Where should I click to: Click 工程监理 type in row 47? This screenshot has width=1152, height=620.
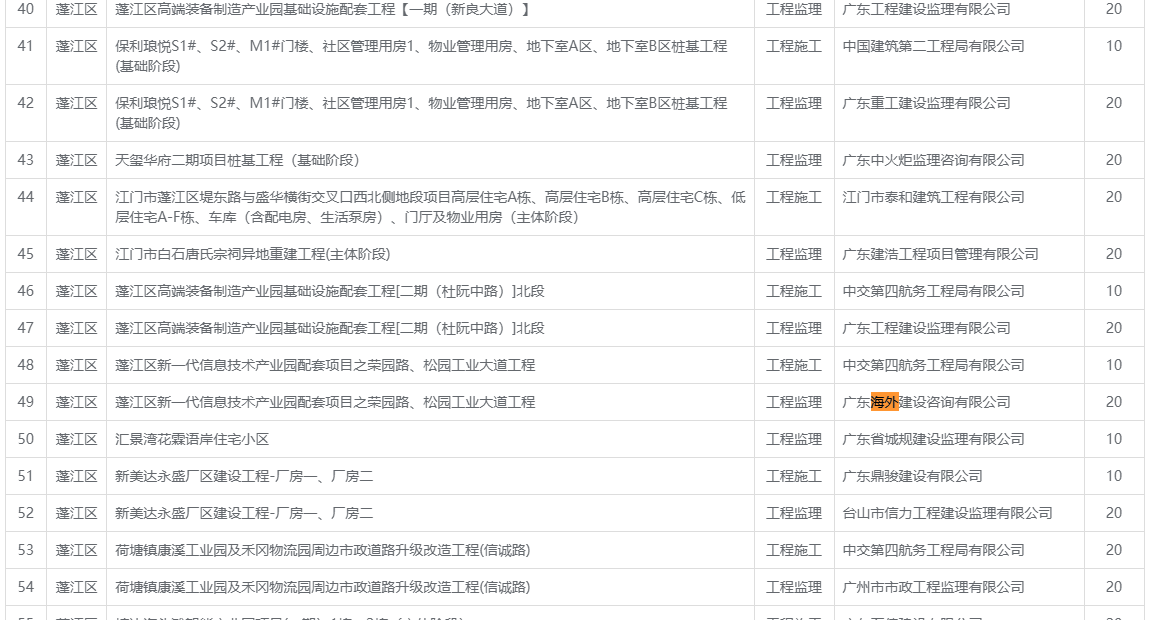tap(794, 328)
